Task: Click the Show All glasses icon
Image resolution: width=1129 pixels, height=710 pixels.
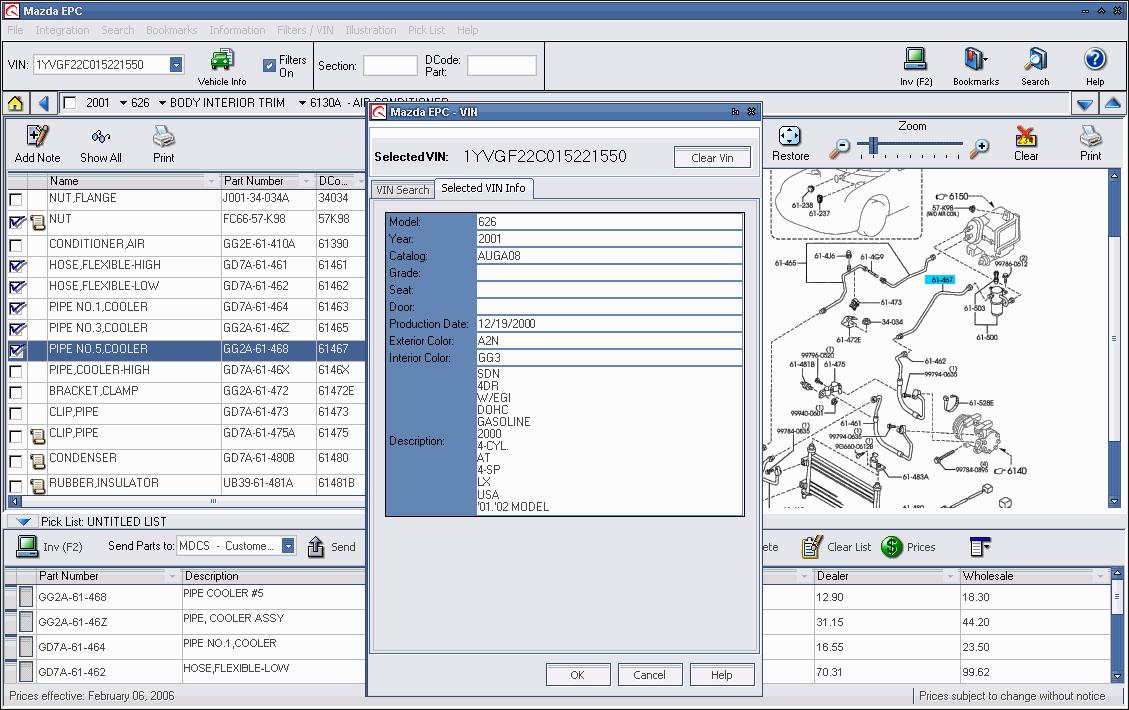Action: [100, 136]
